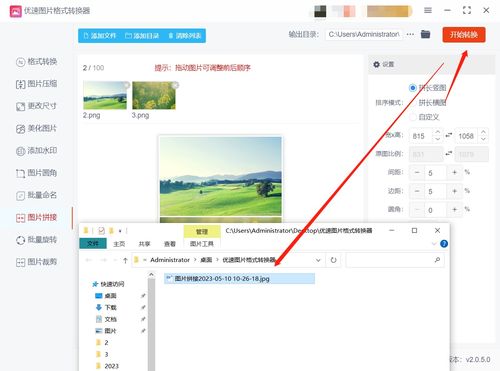This screenshot has width=500, height=371.
Task: Open 图片圆角 tool in sidebar
Action: click(x=37, y=173)
